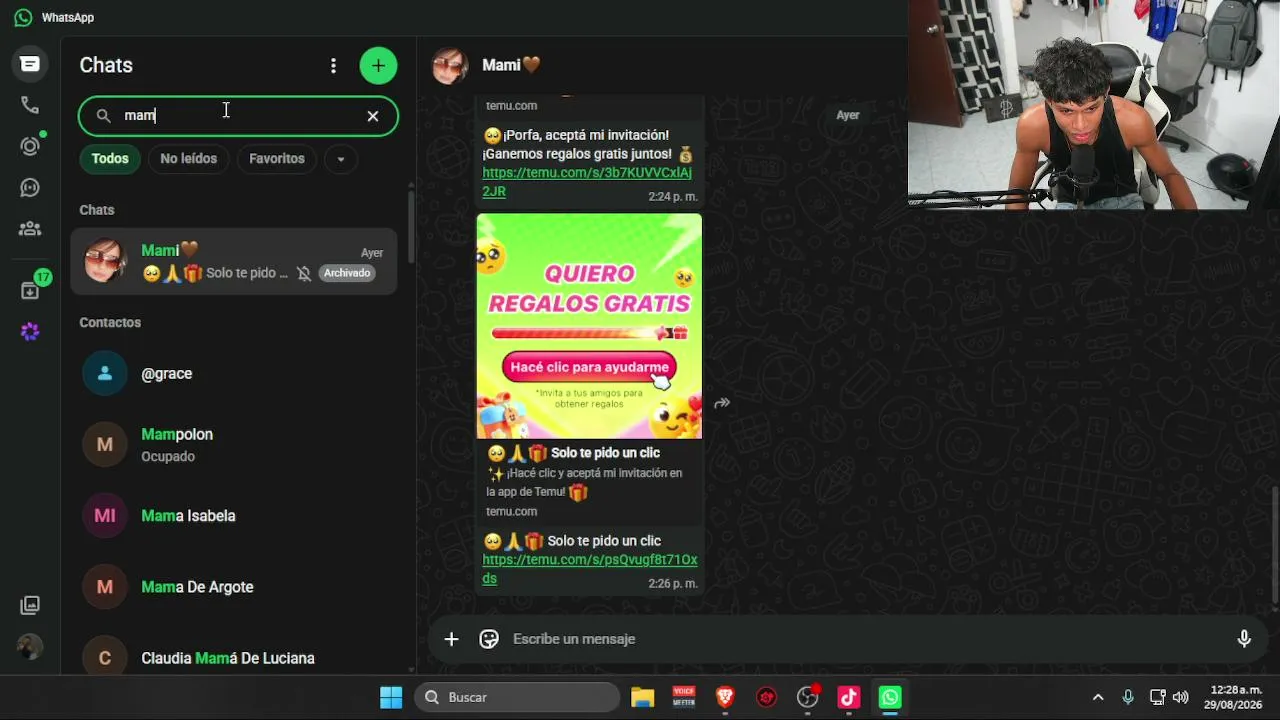Click the 2:24 p. m. message timestamp
Viewport: 1280px width, 720px height.
[x=672, y=197]
